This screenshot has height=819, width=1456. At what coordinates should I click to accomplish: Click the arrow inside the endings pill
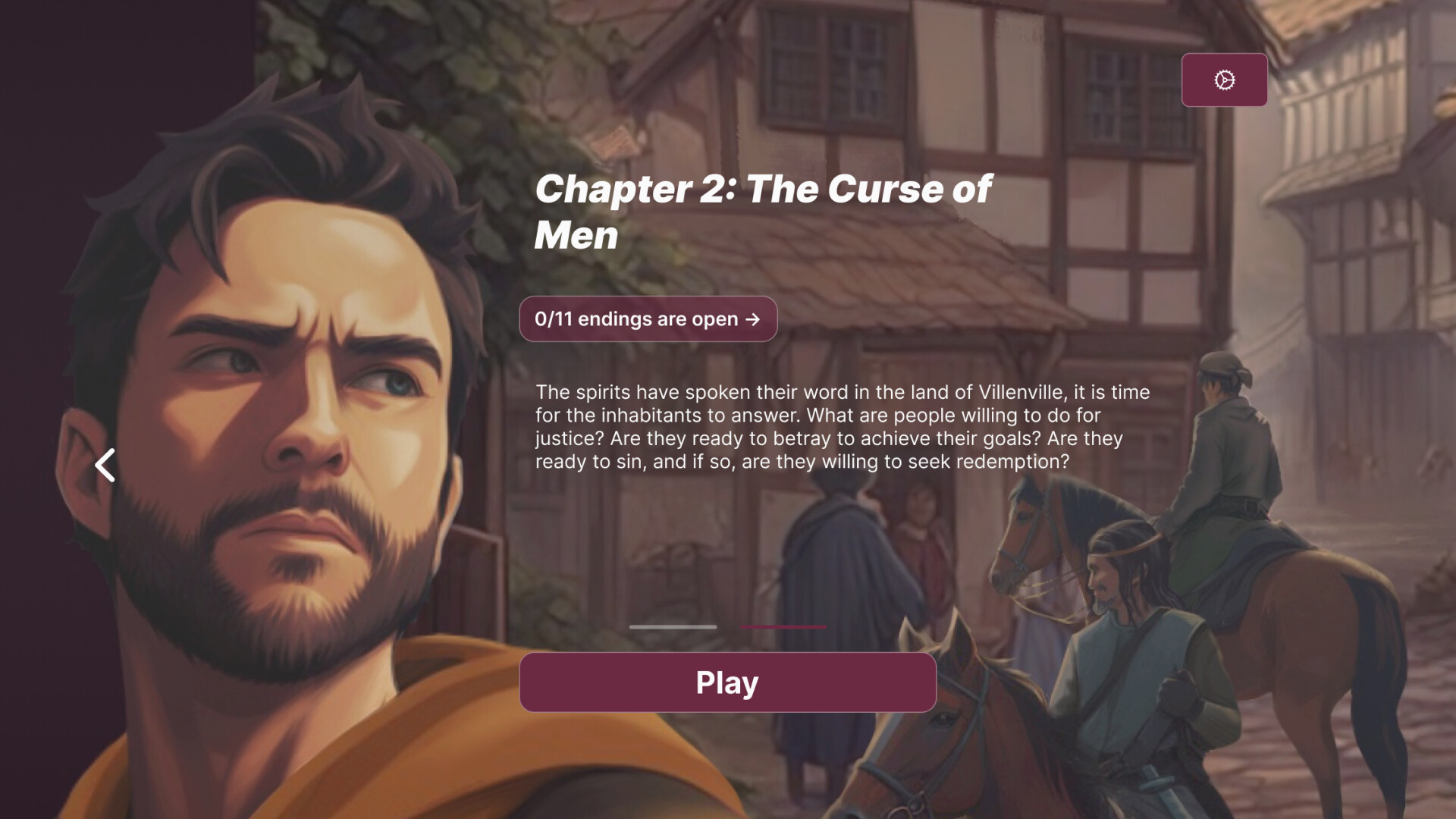752,319
